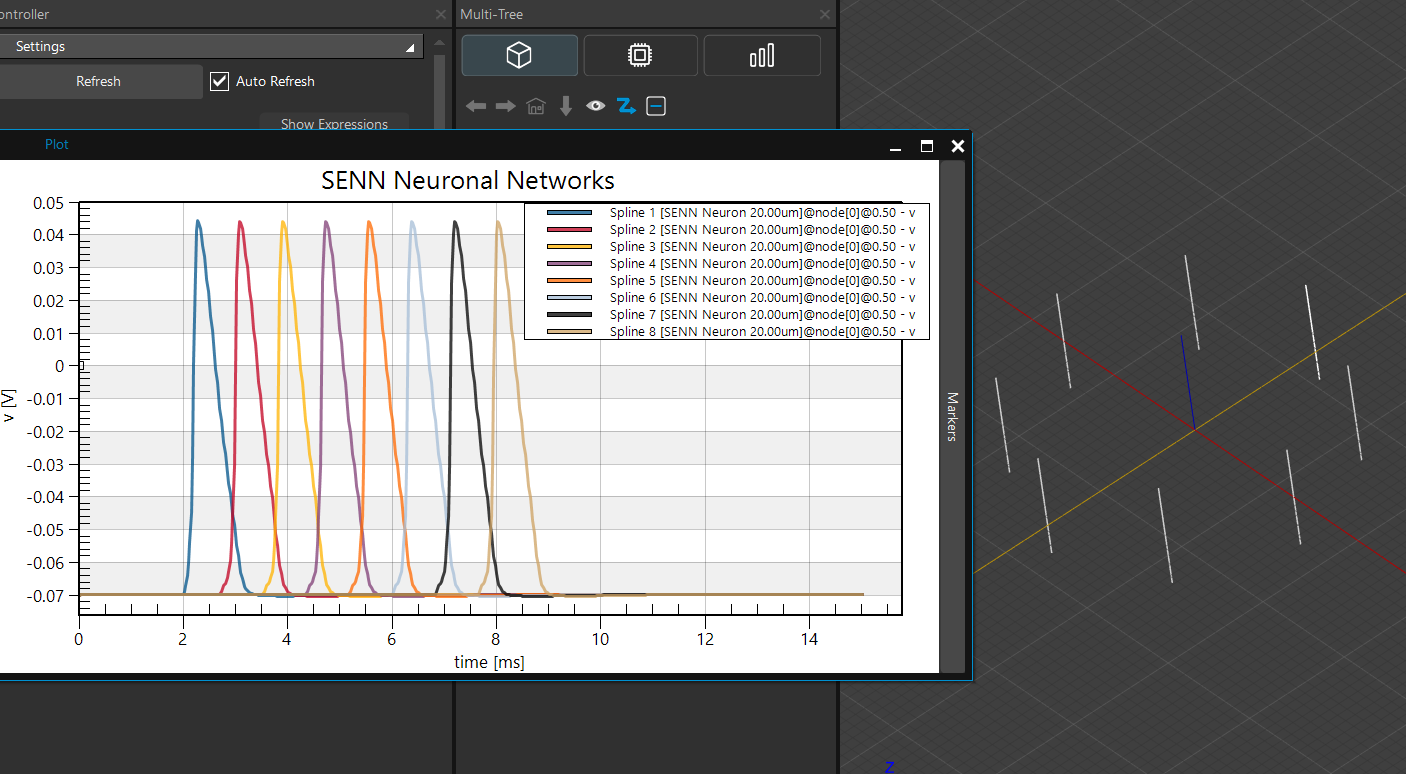The image size is (1406, 774).
Task: Click the forward arrow in Multi-Tree toolbar
Action: pyautogui.click(x=506, y=106)
